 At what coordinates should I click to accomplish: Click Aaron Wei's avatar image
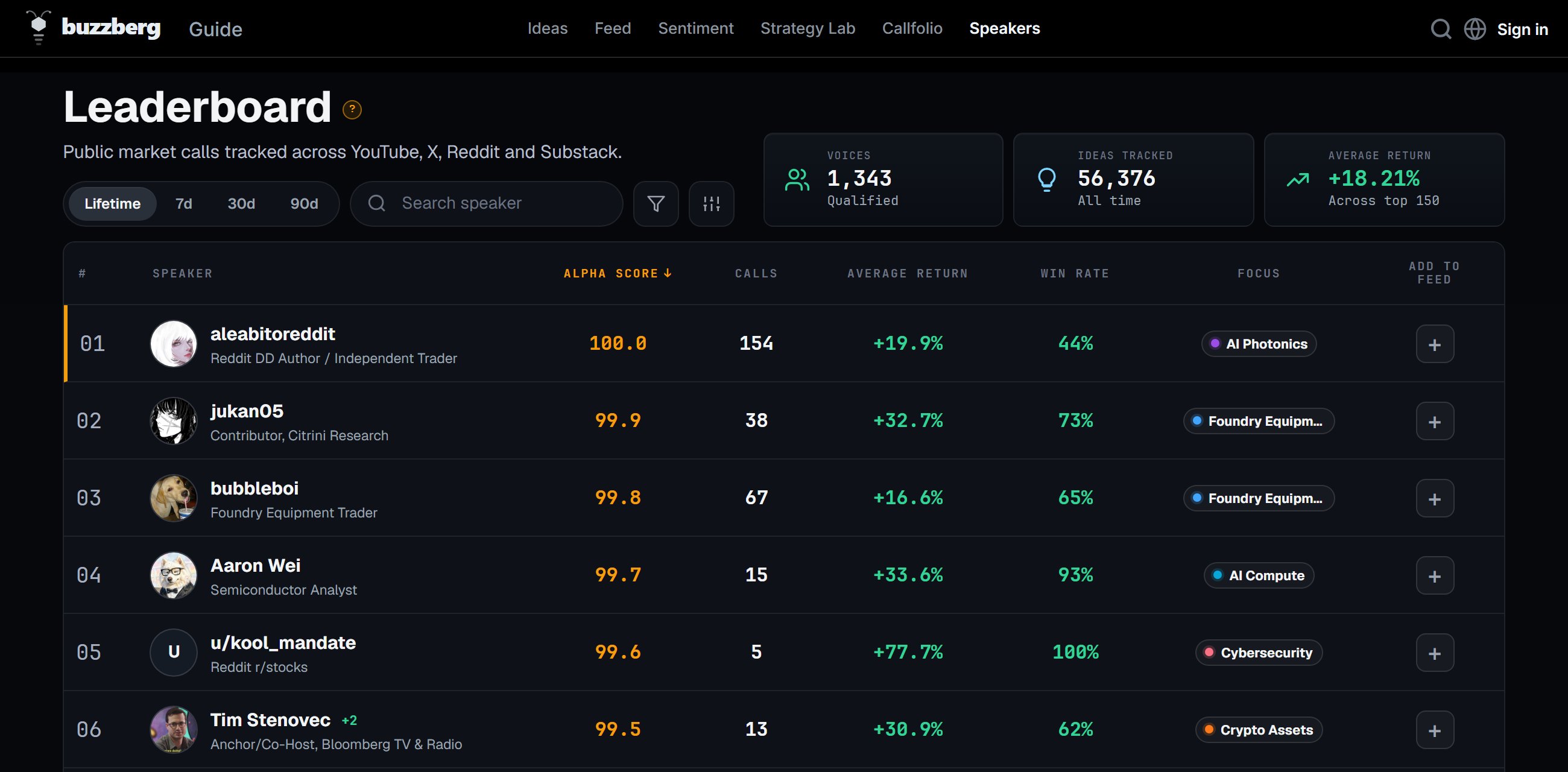(174, 575)
